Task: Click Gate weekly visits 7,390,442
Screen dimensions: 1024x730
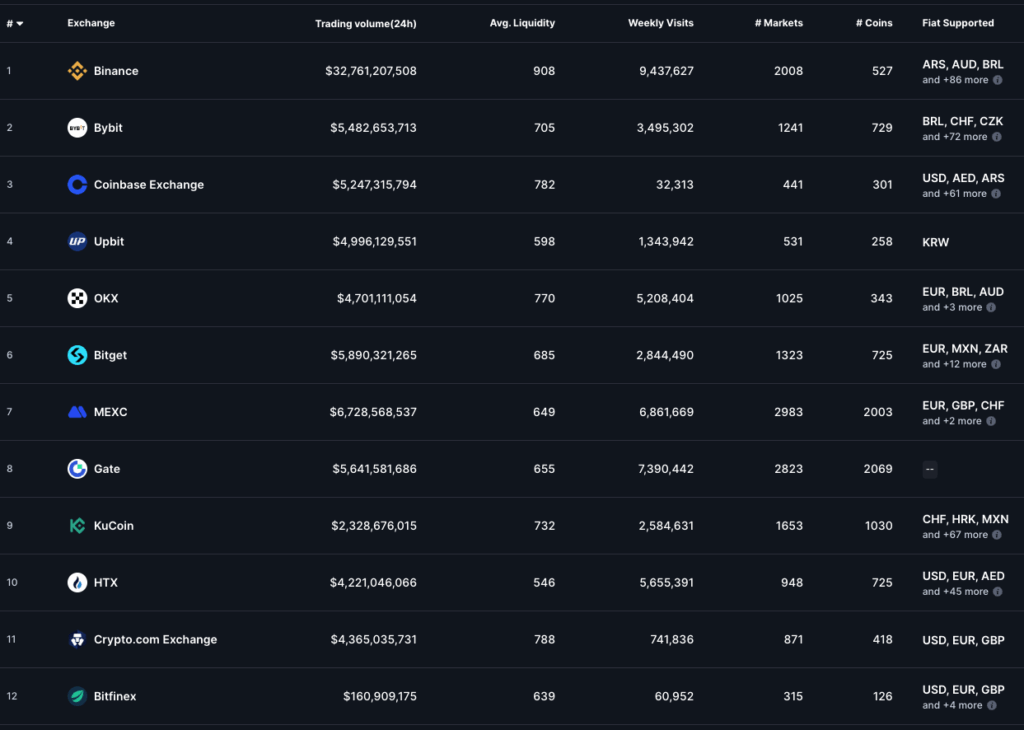Action: click(x=665, y=468)
